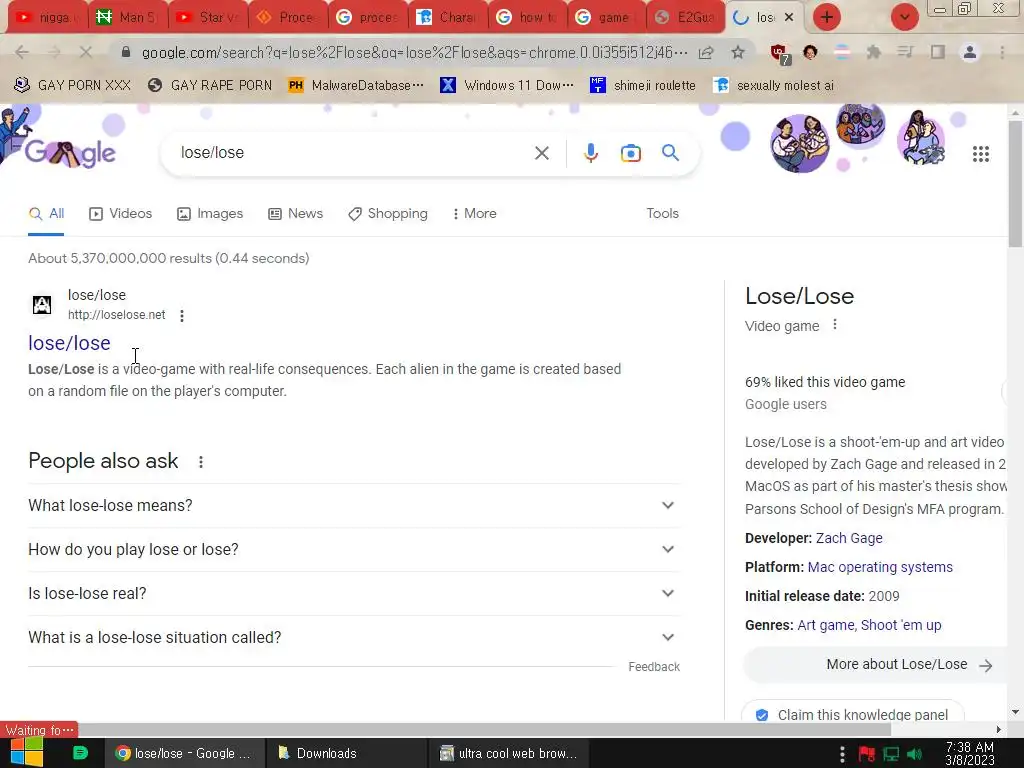Open Zach Gage developer link
Viewport: 1024px width, 768px height.
pyautogui.click(x=849, y=538)
